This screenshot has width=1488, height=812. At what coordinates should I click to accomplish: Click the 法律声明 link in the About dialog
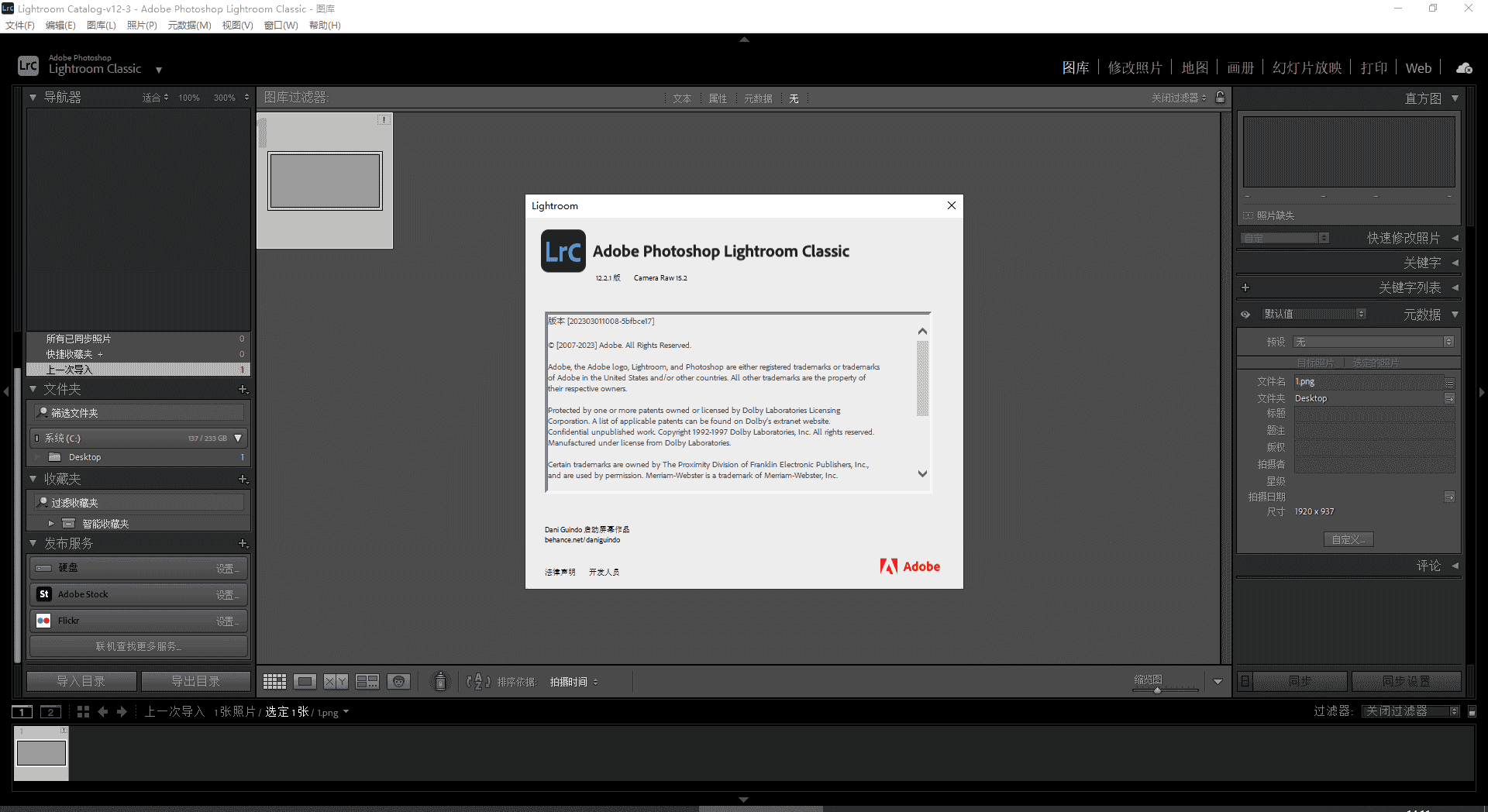pyautogui.click(x=560, y=572)
